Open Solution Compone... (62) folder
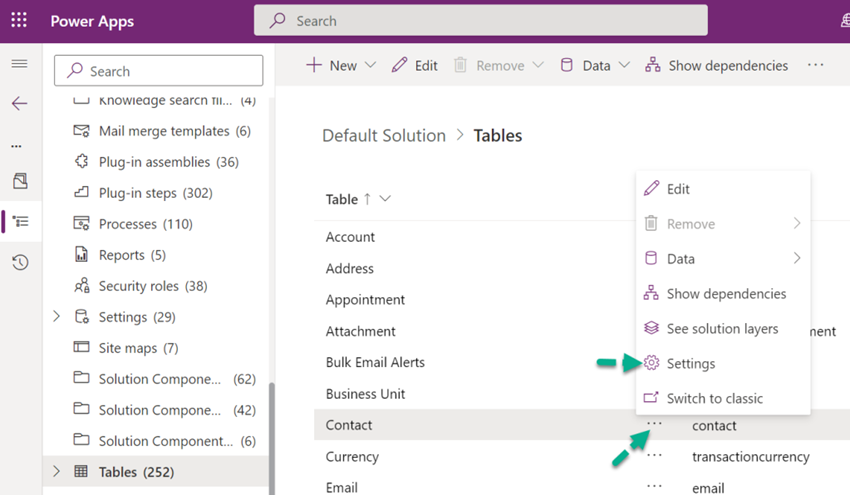The width and height of the screenshot is (850, 495). click(x=164, y=378)
